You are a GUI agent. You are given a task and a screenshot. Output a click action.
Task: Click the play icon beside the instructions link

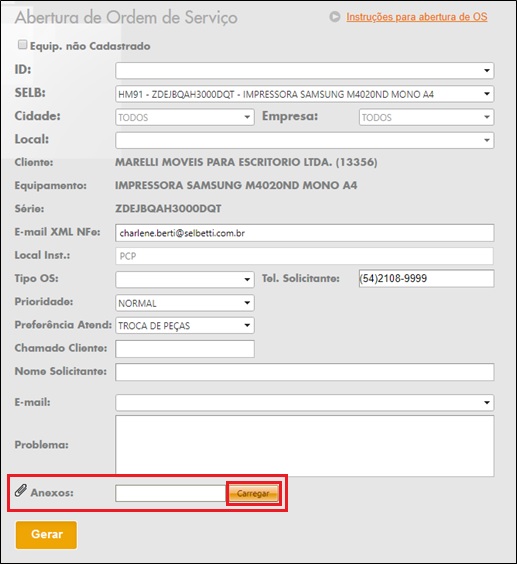tap(335, 17)
